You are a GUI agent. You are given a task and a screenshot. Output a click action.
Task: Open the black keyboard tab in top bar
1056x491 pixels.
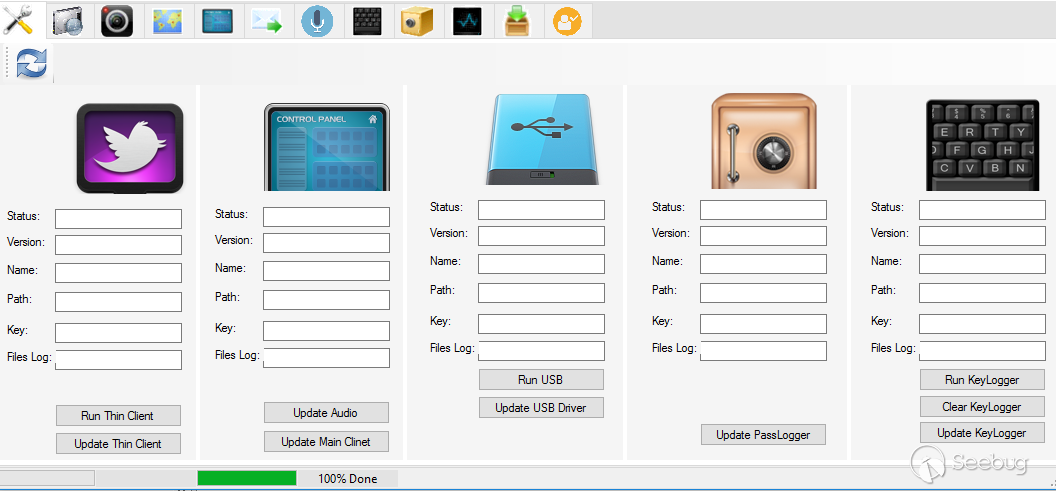367,21
